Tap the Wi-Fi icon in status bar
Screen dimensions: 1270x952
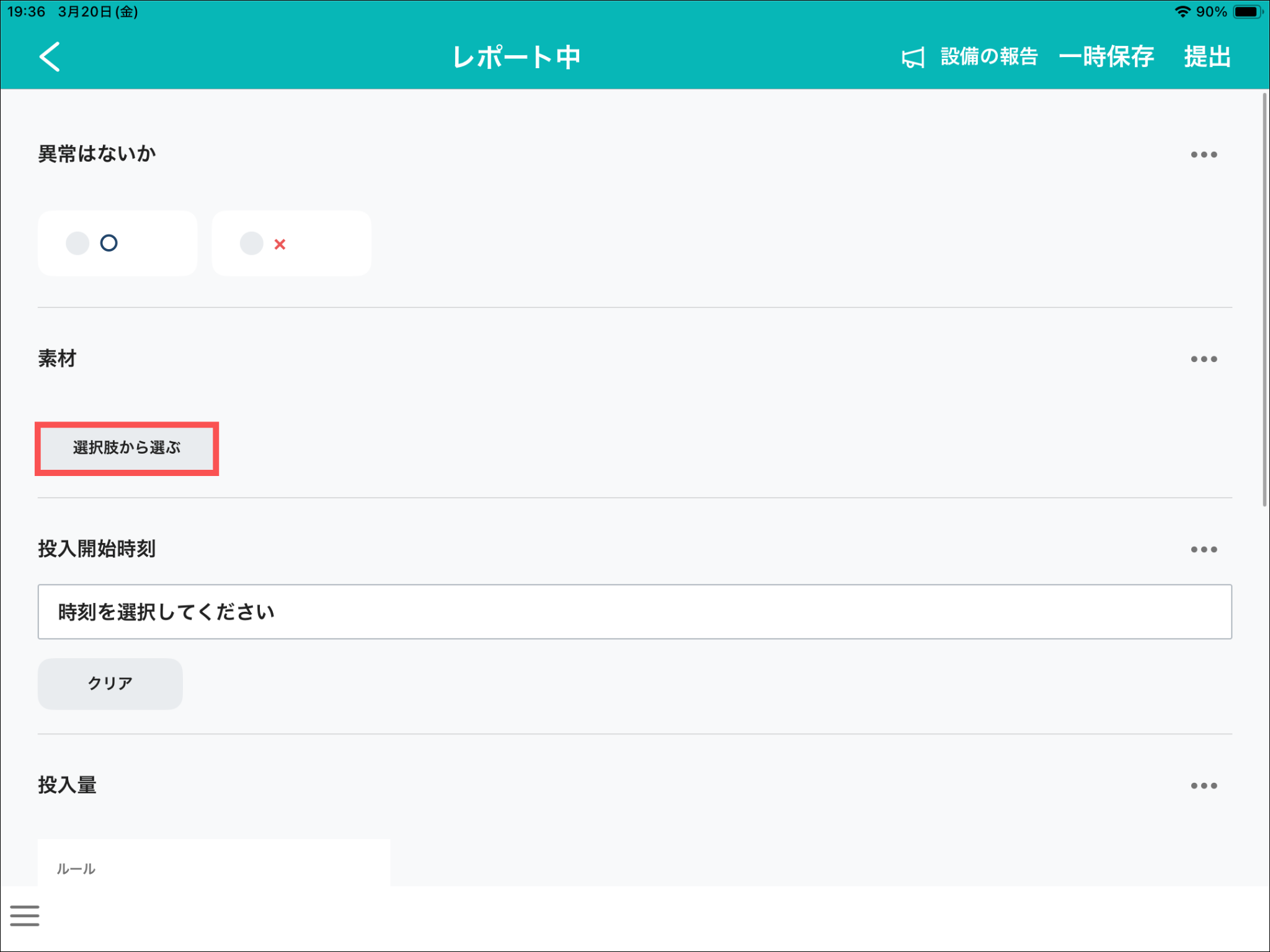(x=1183, y=12)
